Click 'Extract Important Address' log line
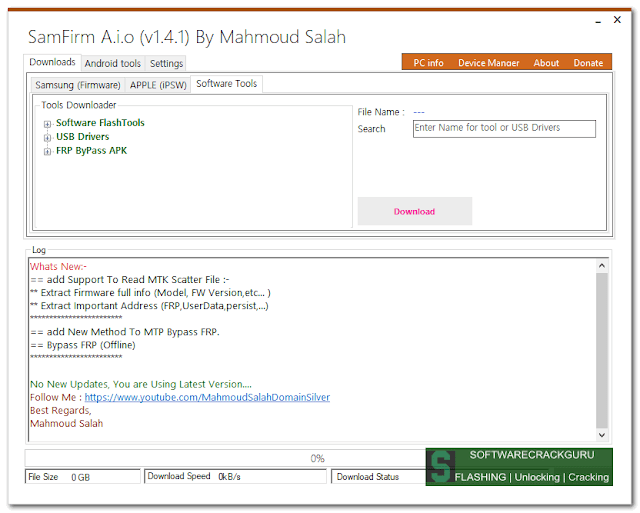Screen dimensions: 640x513 149,306
